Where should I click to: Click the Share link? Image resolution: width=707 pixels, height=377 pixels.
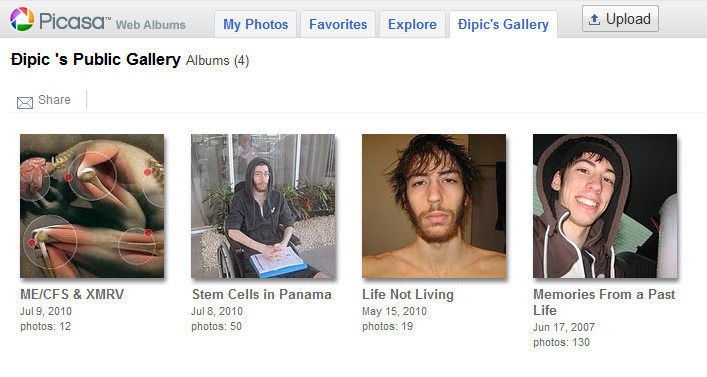click(54, 100)
